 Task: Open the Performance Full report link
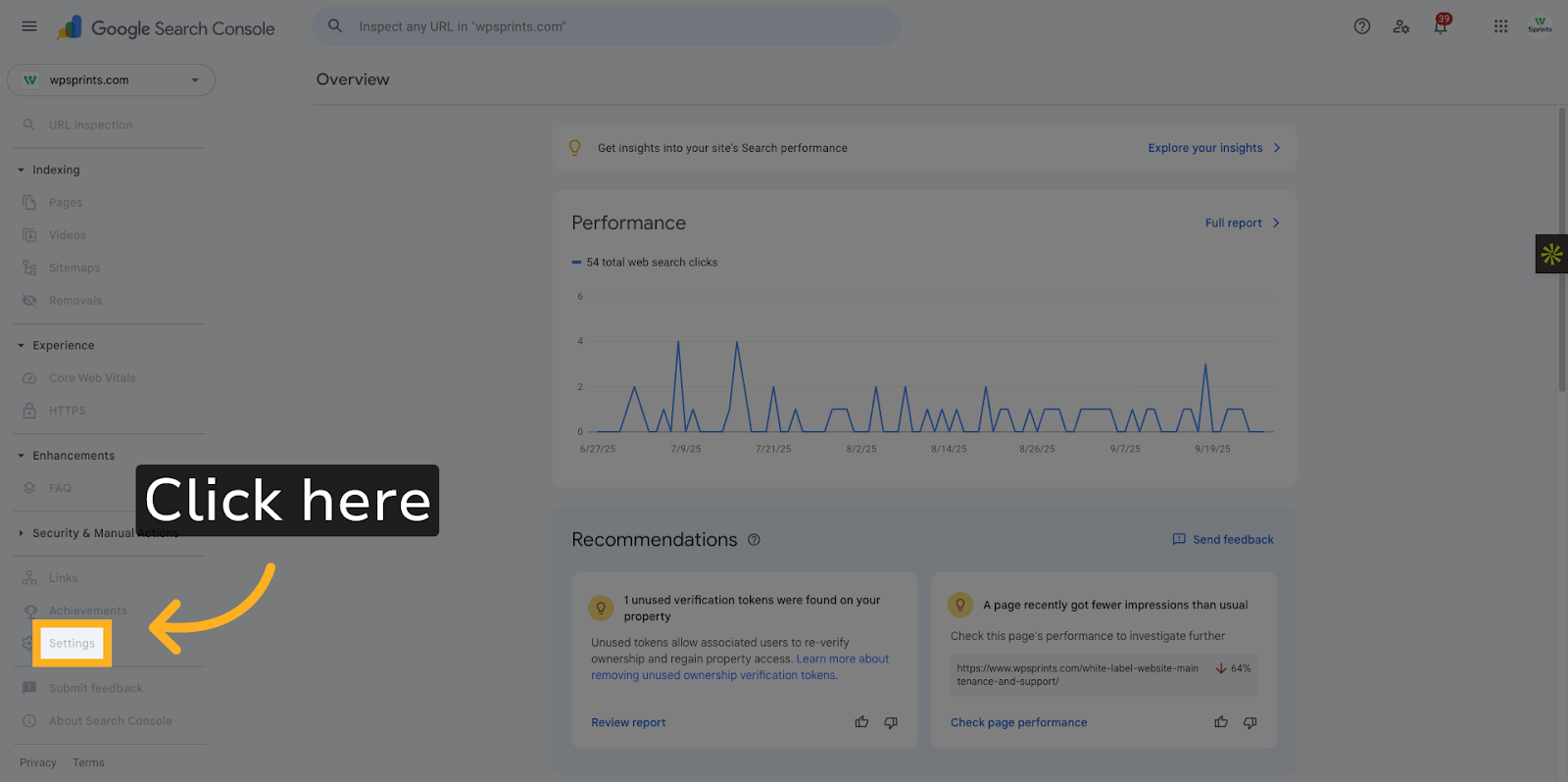[1241, 223]
